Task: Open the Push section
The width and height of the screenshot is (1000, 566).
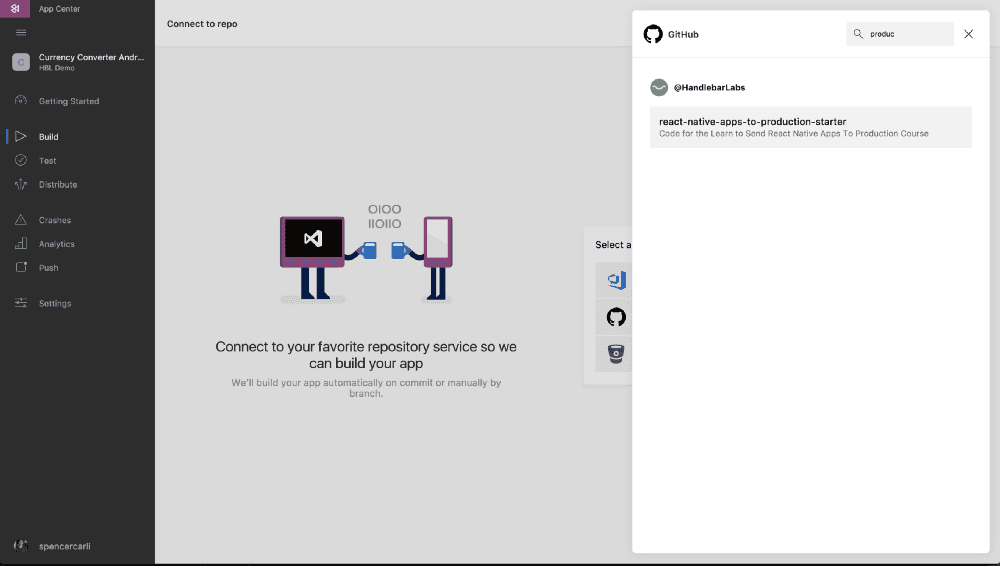Action: (x=48, y=268)
